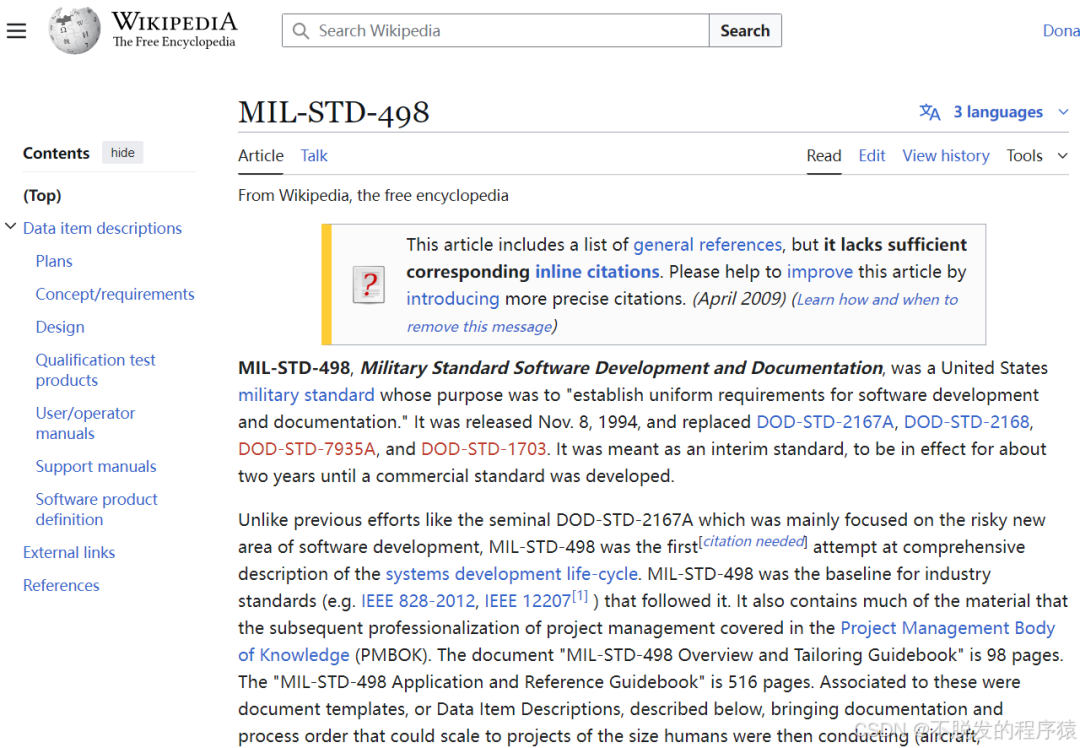Select the Read tab
This screenshot has width=1080, height=748.
(x=824, y=156)
